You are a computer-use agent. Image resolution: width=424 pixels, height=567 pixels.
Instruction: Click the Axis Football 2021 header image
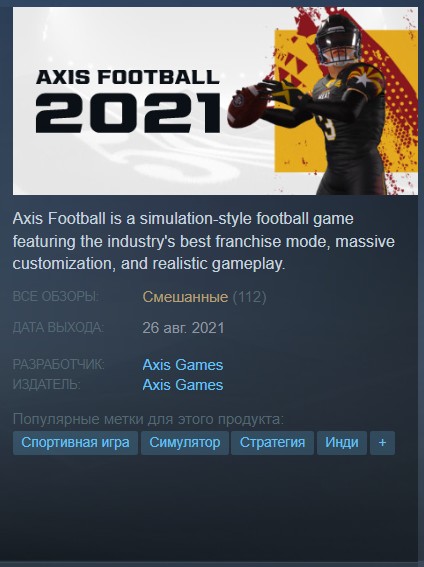coord(215,101)
